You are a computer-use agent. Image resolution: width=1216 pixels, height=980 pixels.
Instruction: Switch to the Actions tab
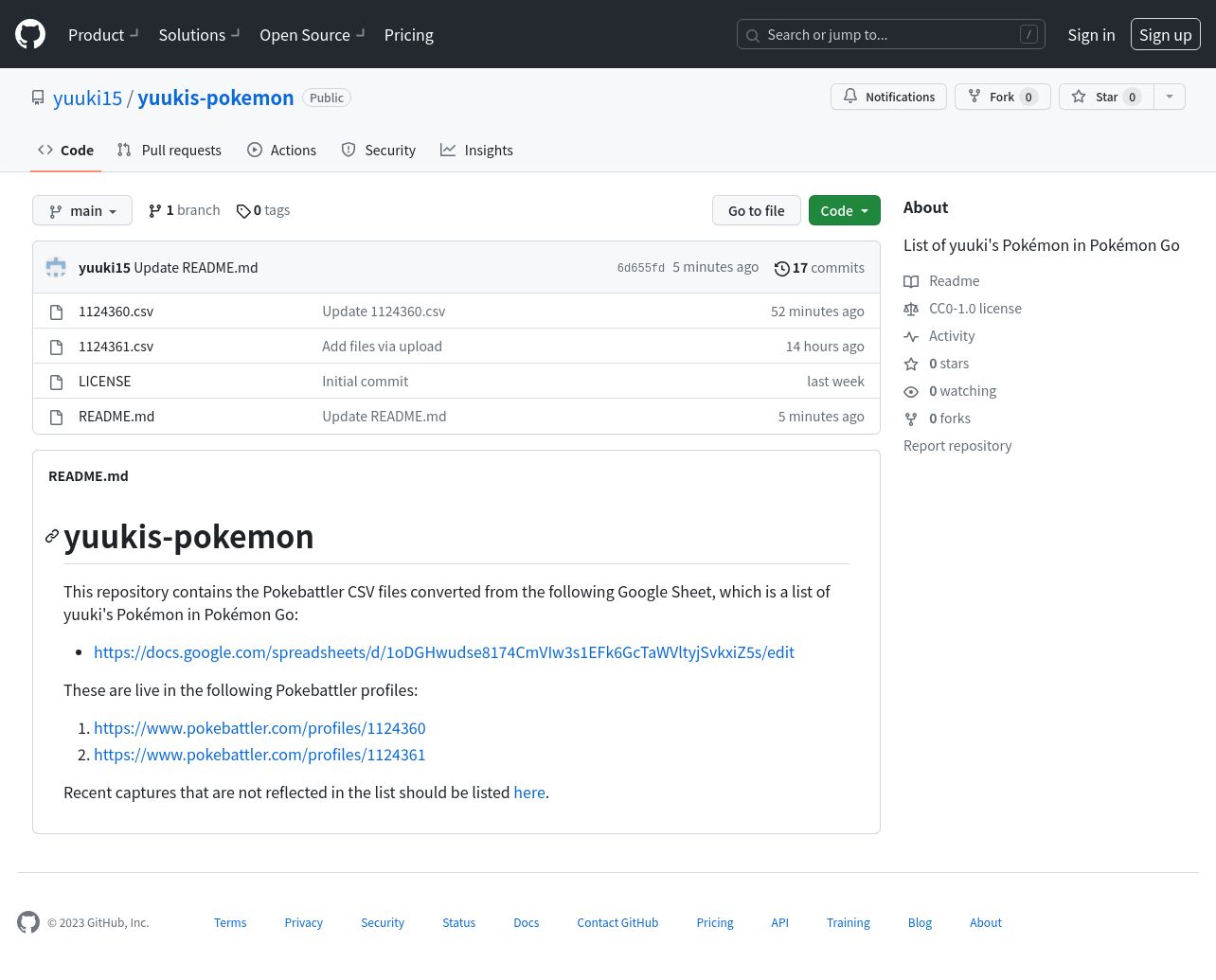pyautogui.click(x=281, y=150)
